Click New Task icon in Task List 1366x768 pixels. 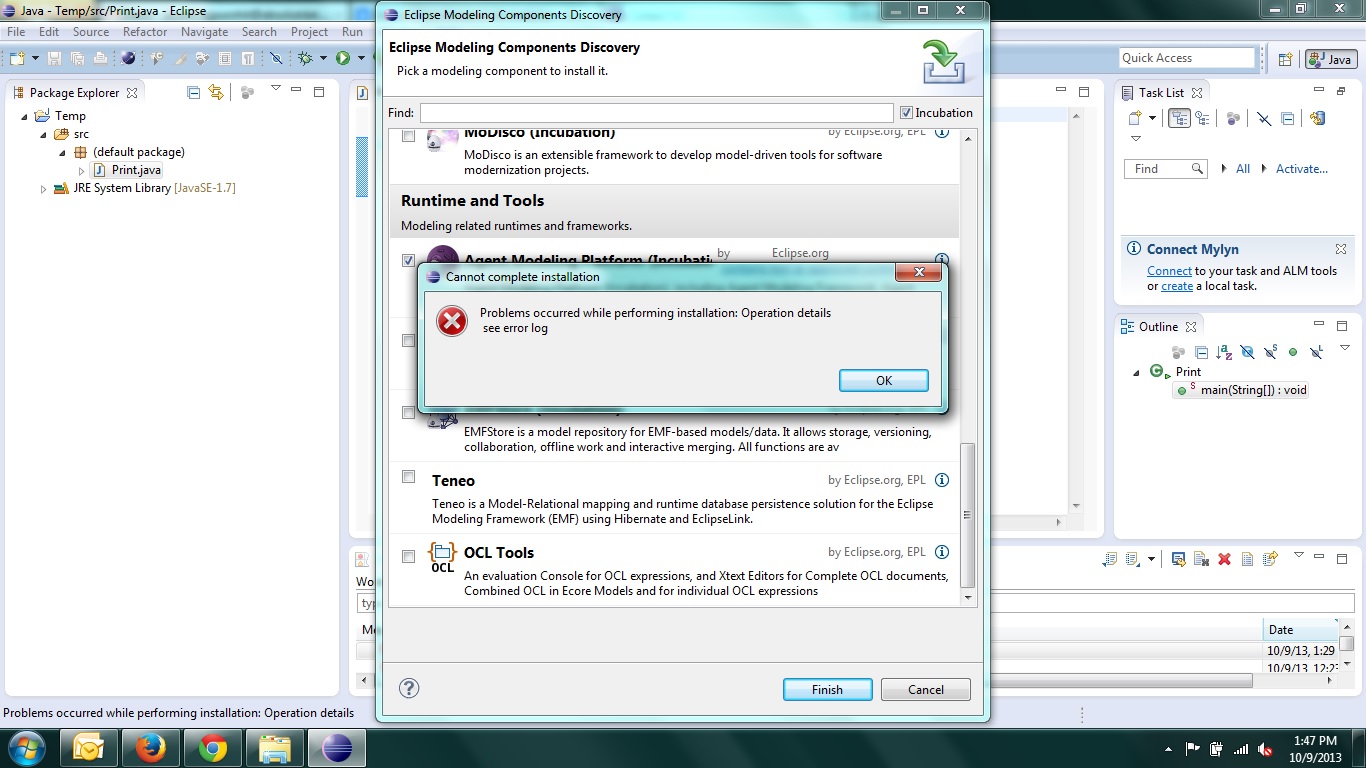click(x=1136, y=118)
